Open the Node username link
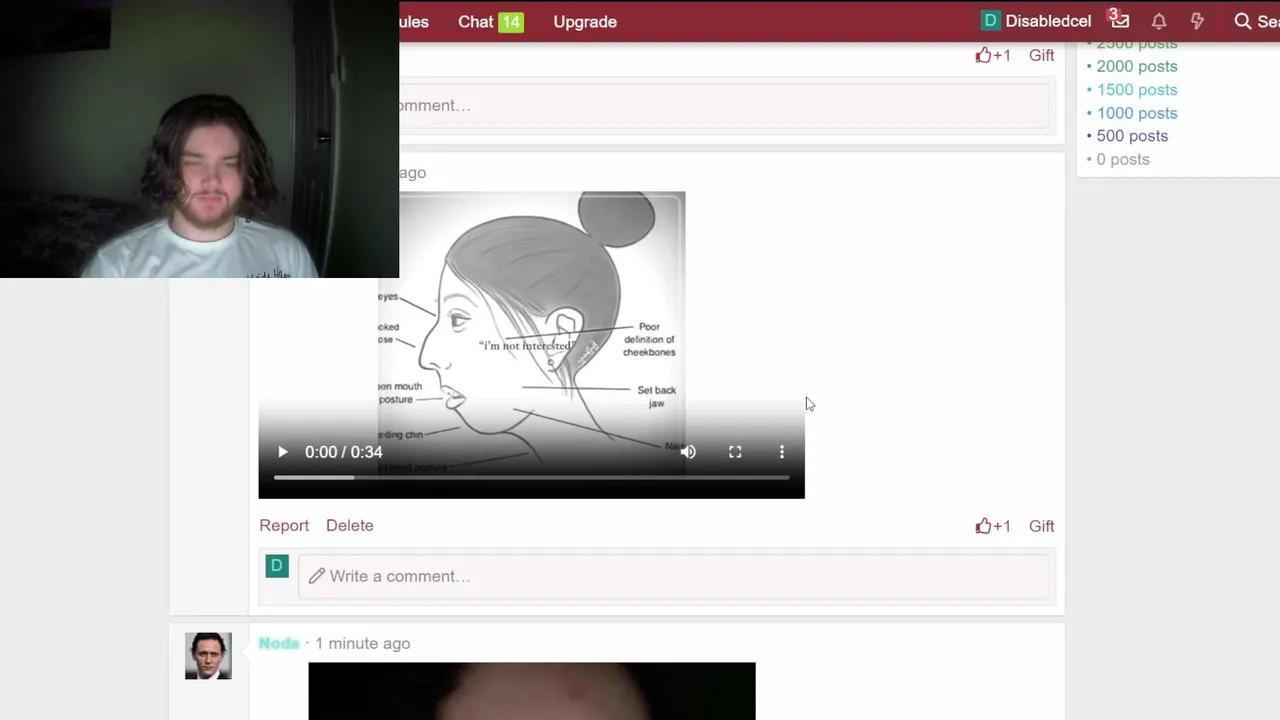 279,643
